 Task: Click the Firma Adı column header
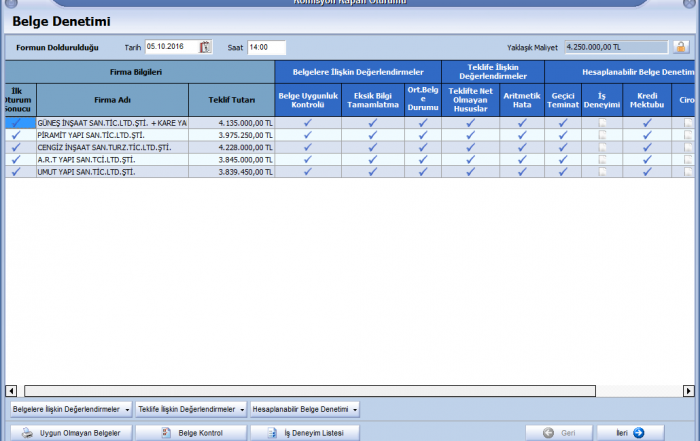(112, 100)
